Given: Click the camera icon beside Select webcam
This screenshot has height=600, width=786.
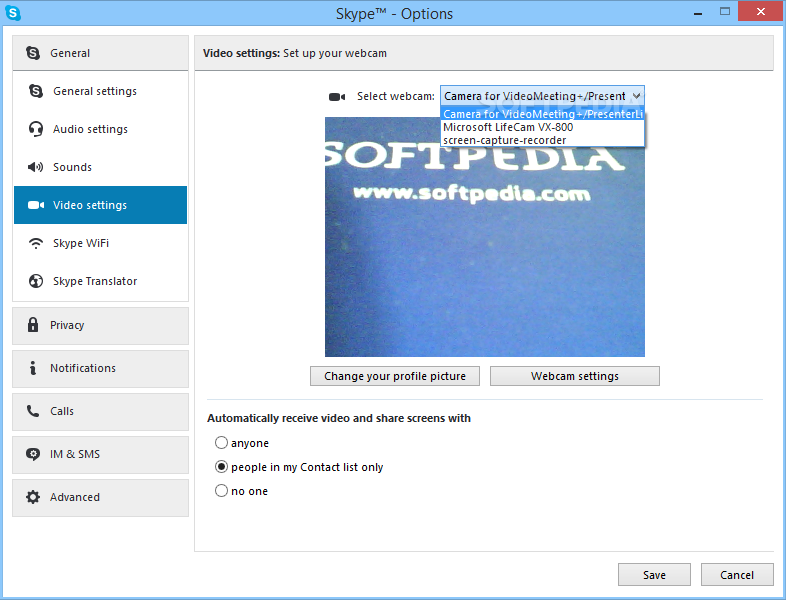Looking at the screenshot, I should [x=337, y=97].
